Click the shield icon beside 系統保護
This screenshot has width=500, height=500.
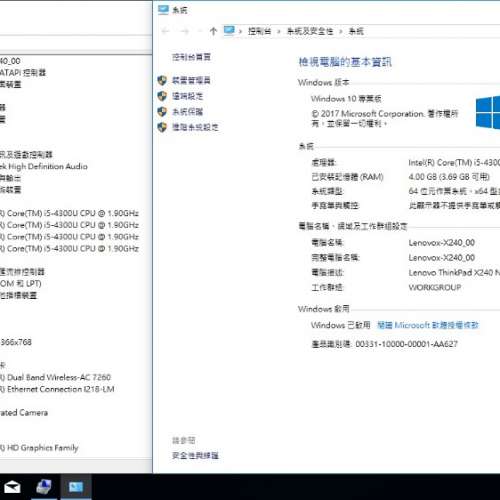(x=162, y=112)
